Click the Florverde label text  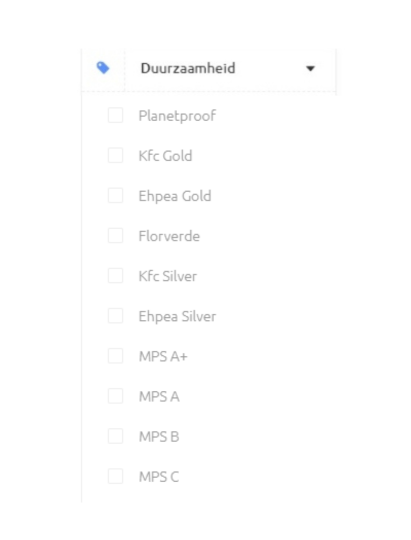(x=169, y=236)
